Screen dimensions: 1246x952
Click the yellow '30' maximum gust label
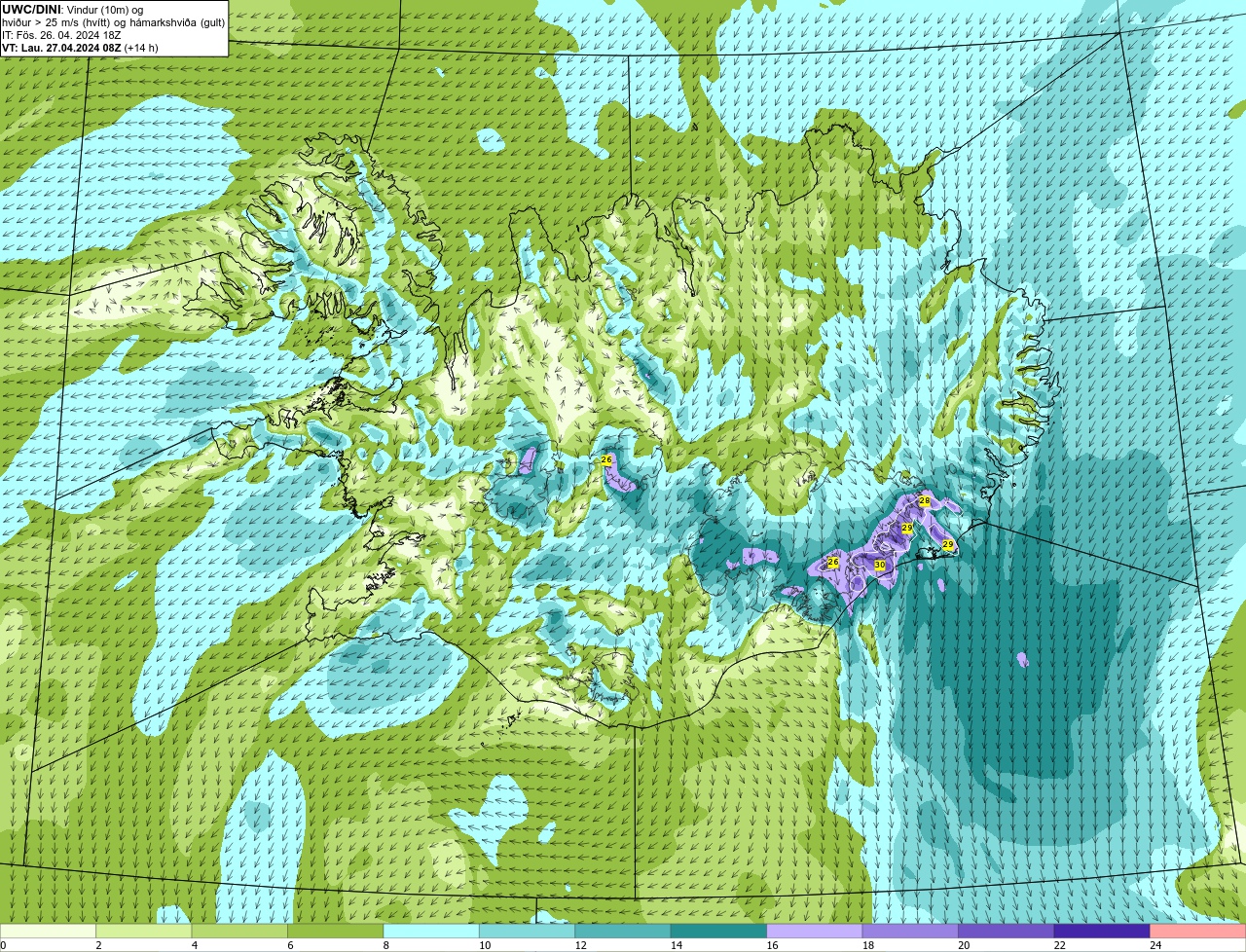[880, 565]
